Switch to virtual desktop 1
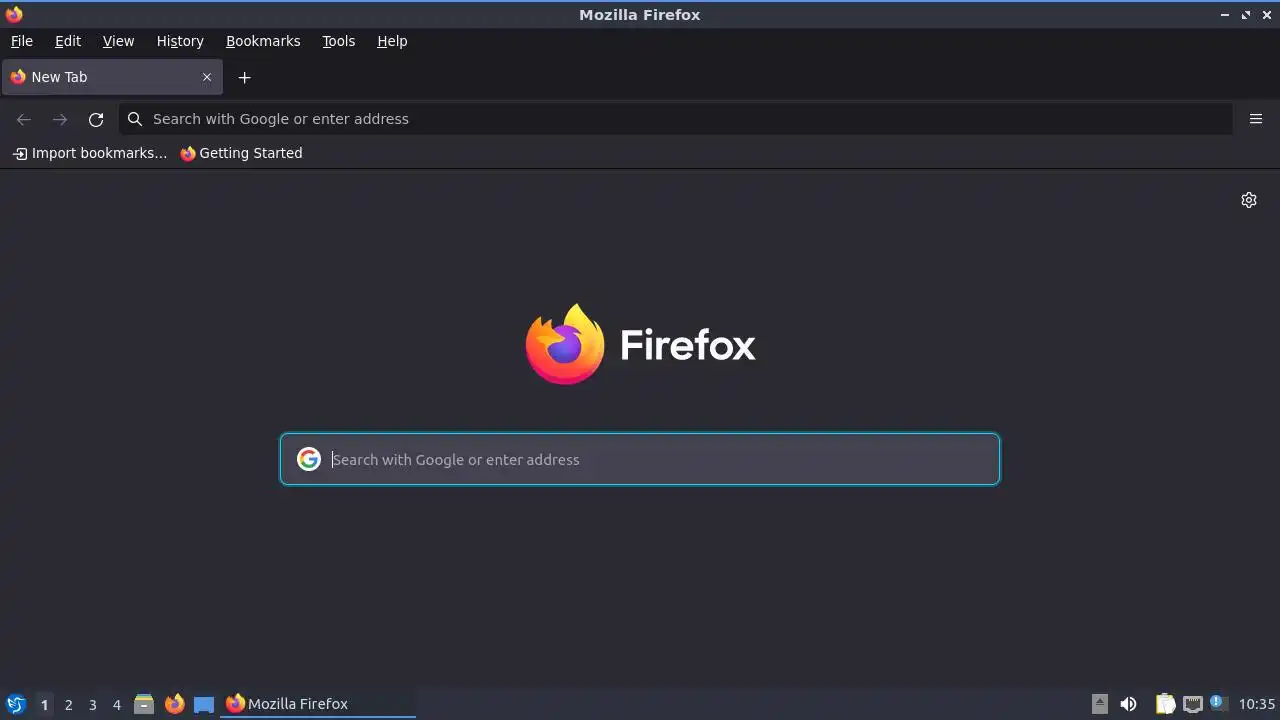Image resolution: width=1280 pixels, height=720 pixels. tap(44, 704)
